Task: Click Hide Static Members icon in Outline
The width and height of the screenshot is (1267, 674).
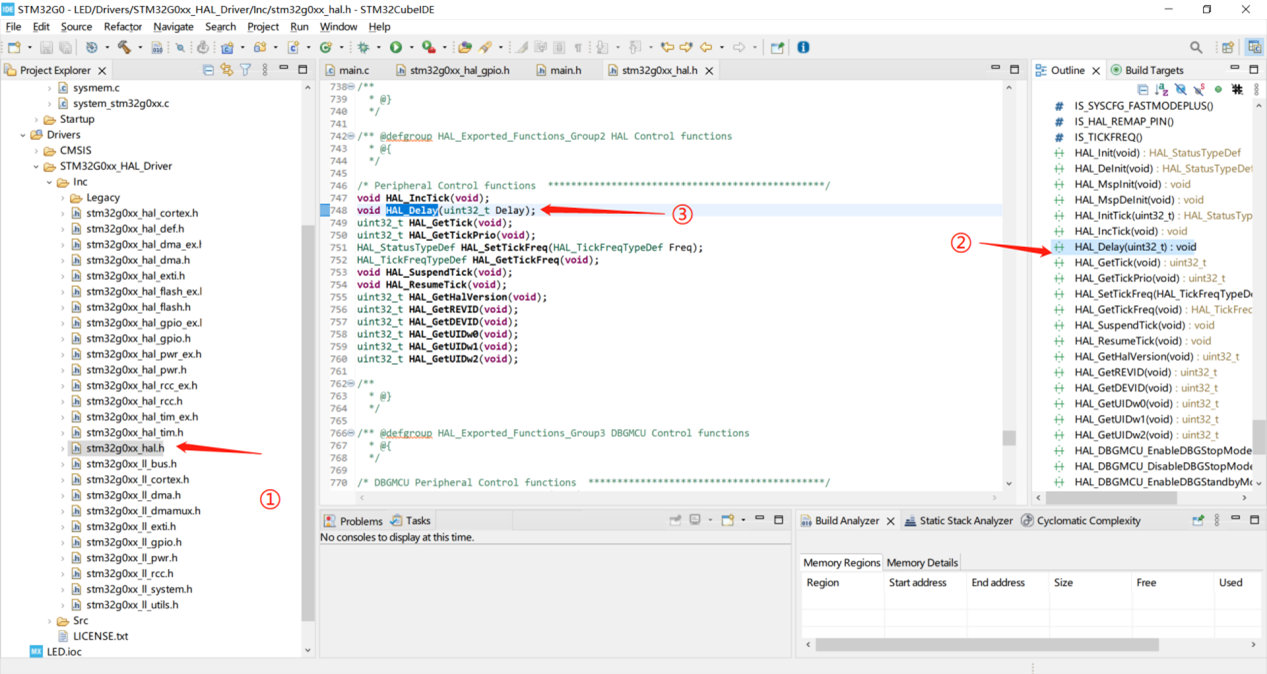Action: point(1200,89)
